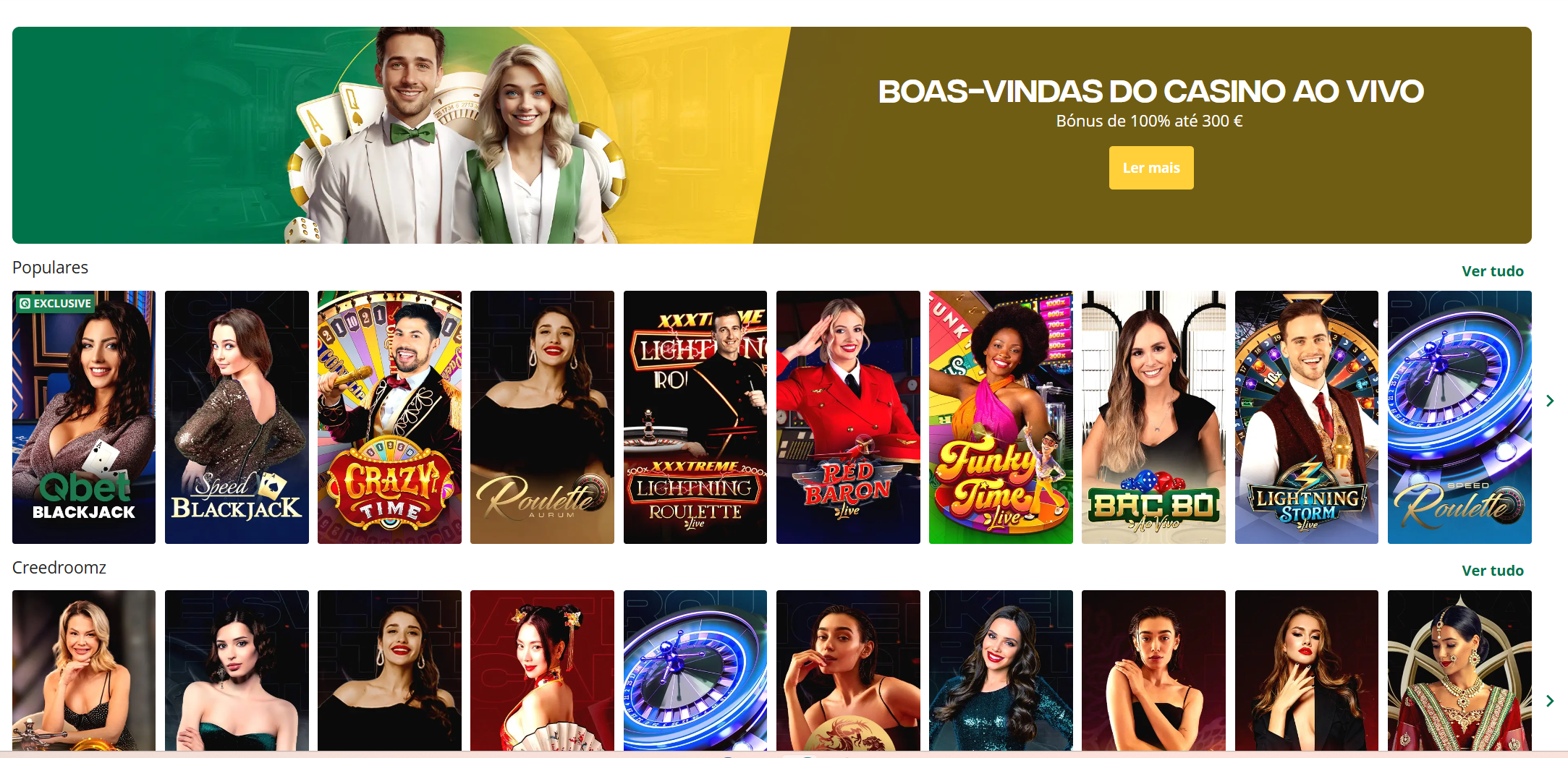
Task: Open XXXtreme Lightning Roulette live
Action: (x=695, y=417)
